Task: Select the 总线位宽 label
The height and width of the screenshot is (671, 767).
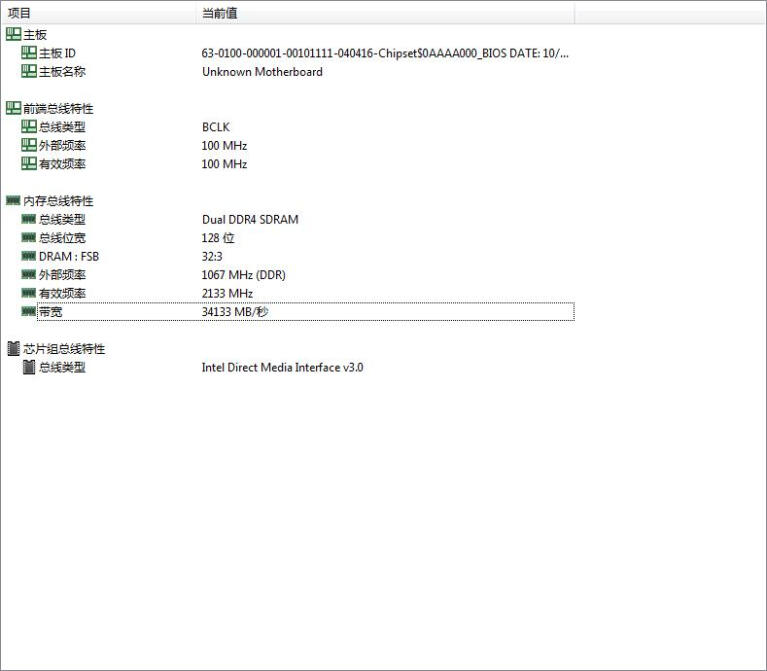Action: (62, 238)
